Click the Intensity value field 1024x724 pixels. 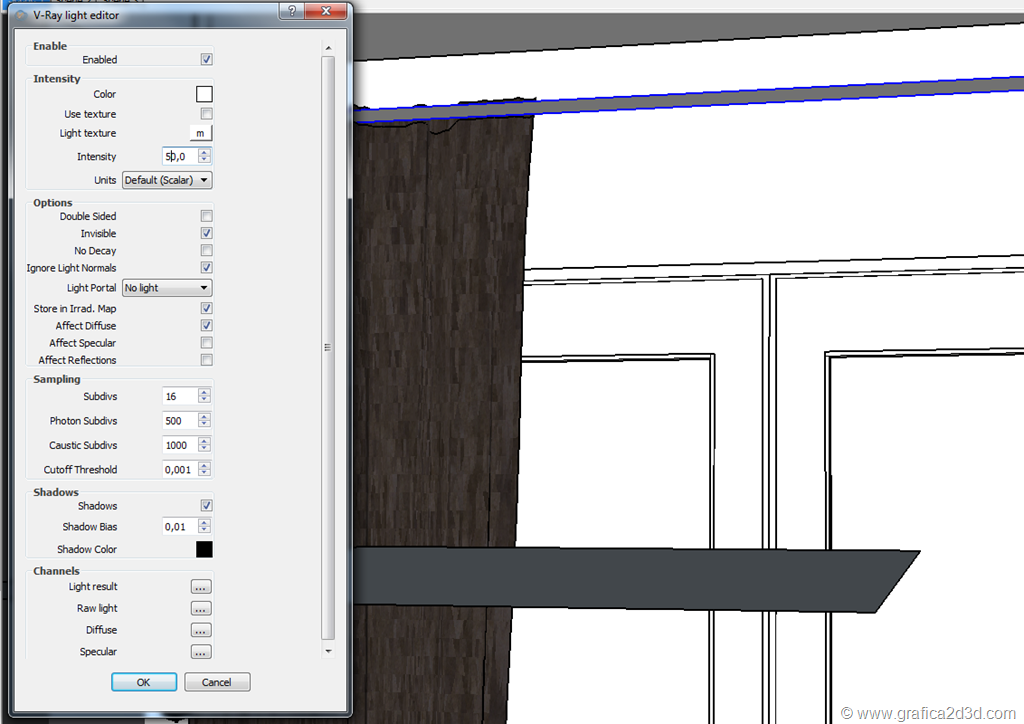[179, 156]
